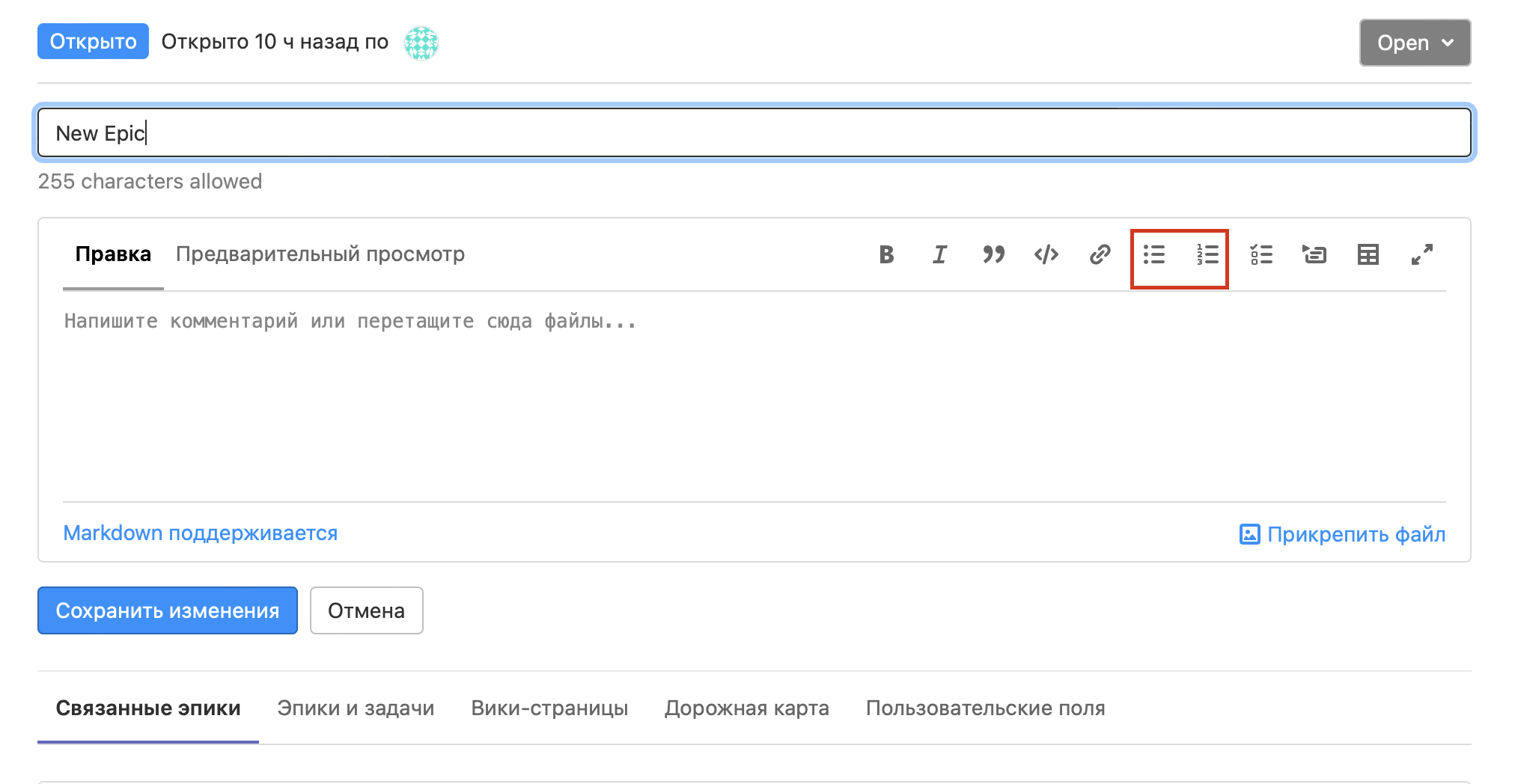Click Сохранить изменения button
The image size is (1515, 784).
tap(168, 610)
